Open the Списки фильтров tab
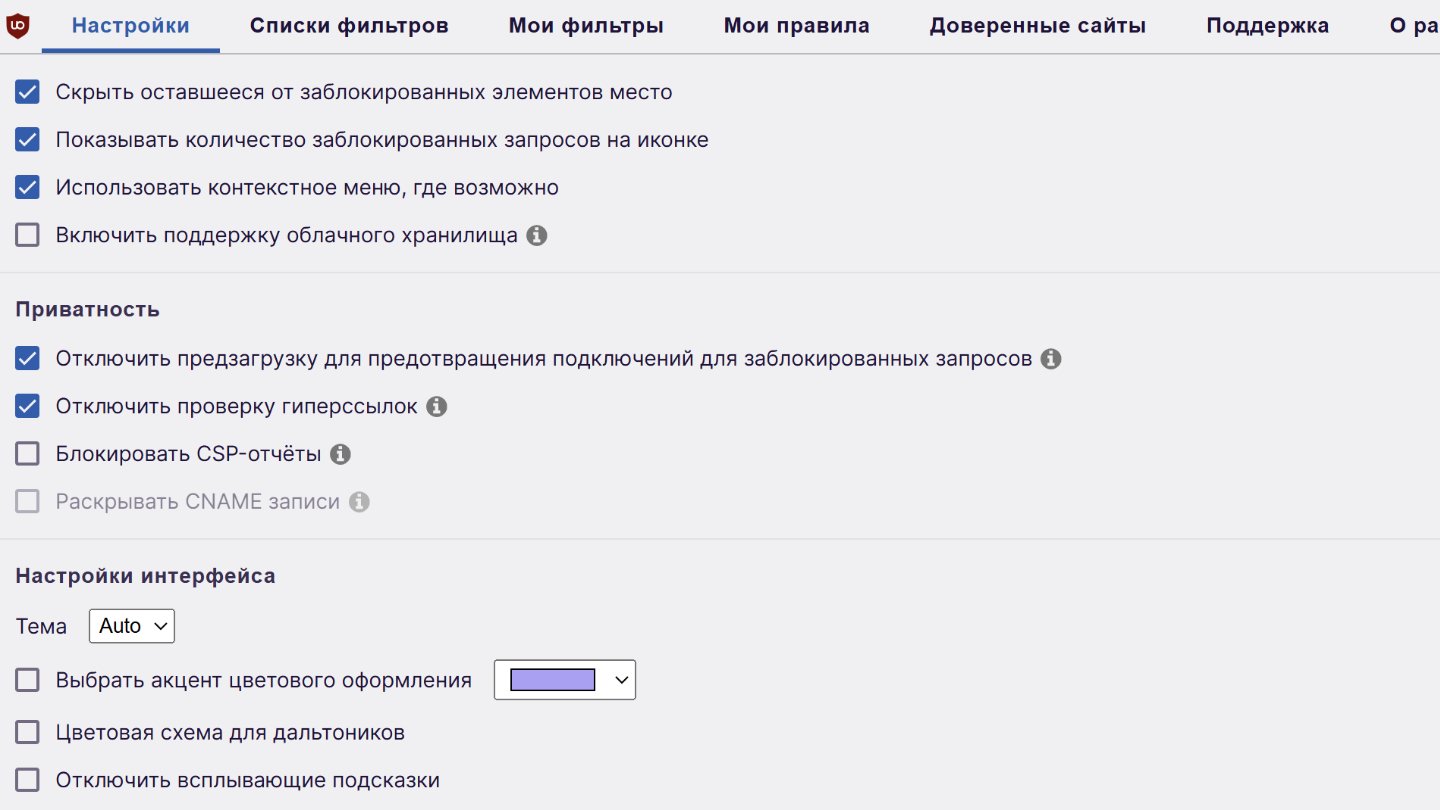This screenshot has height=810, width=1440. pos(349,26)
